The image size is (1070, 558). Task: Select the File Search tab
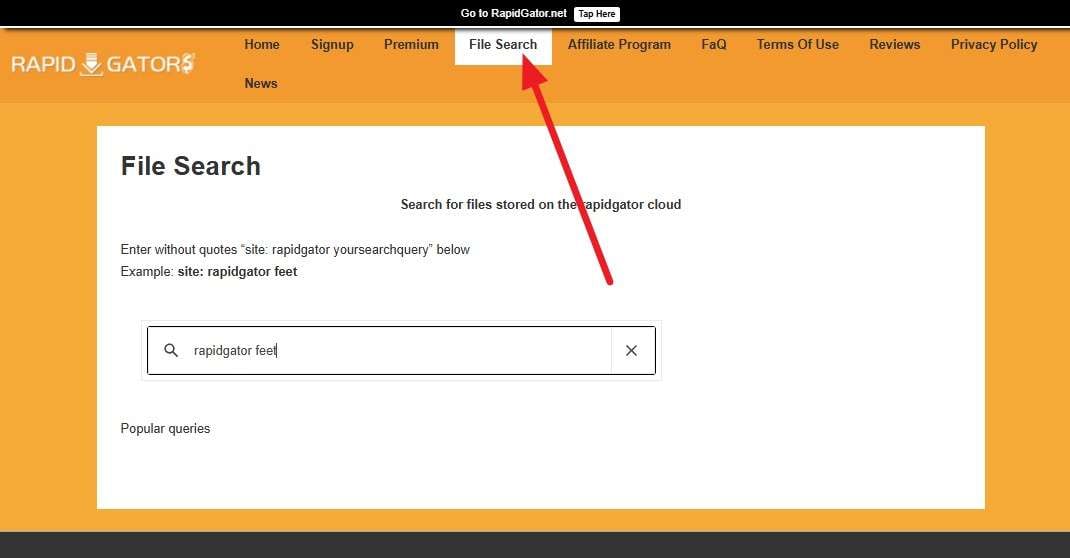click(x=503, y=45)
